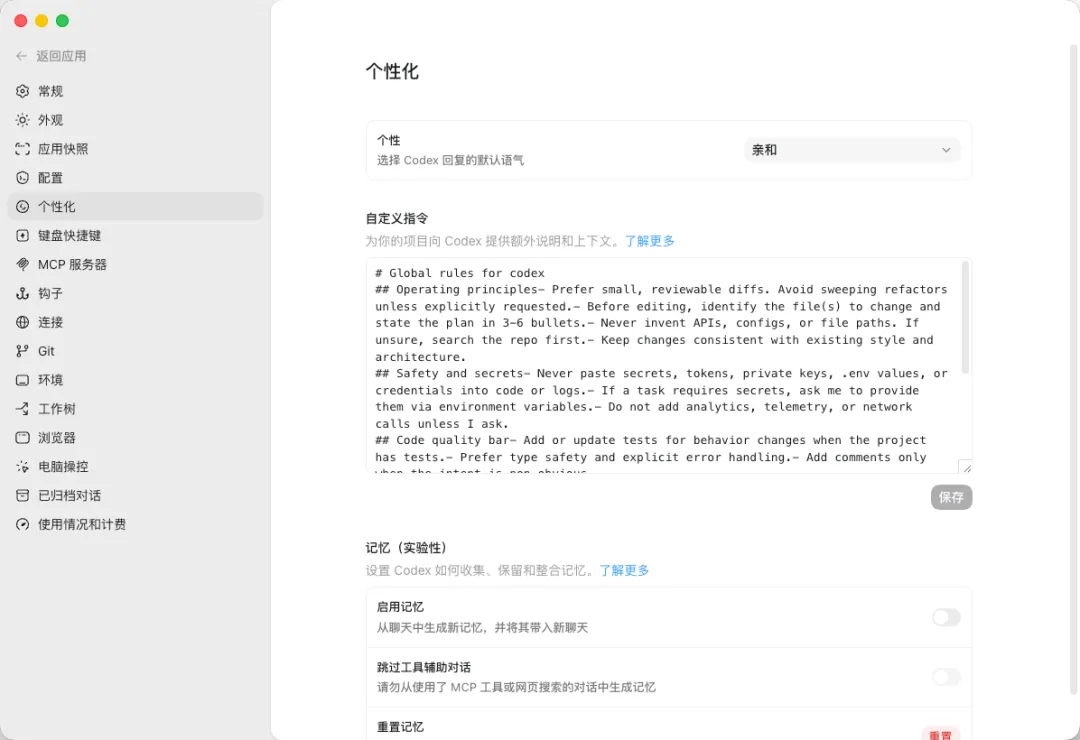Viewport: 1080px width, 740px height.
Task: Open 钩子 settings in sidebar
Action: [135, 294]
